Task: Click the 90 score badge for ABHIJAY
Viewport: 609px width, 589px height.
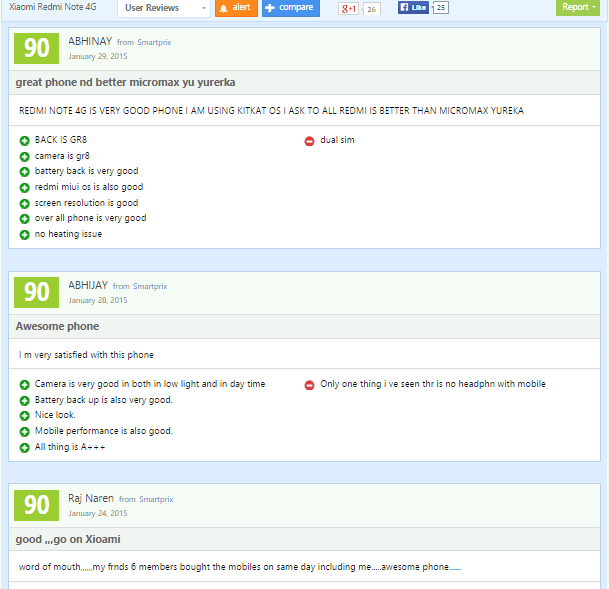Action: pos(37,292)
